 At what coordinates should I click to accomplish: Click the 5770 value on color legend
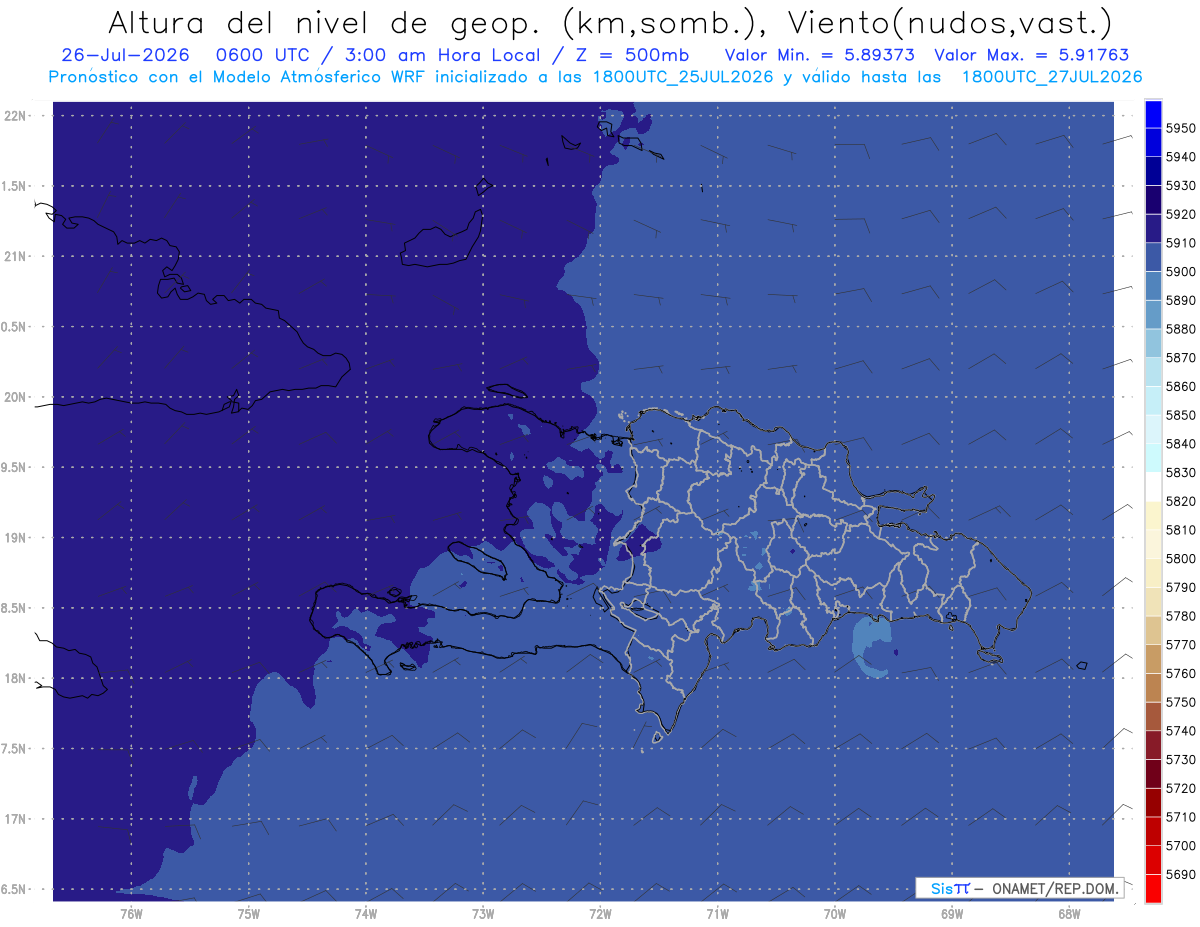pos(1181,644)
